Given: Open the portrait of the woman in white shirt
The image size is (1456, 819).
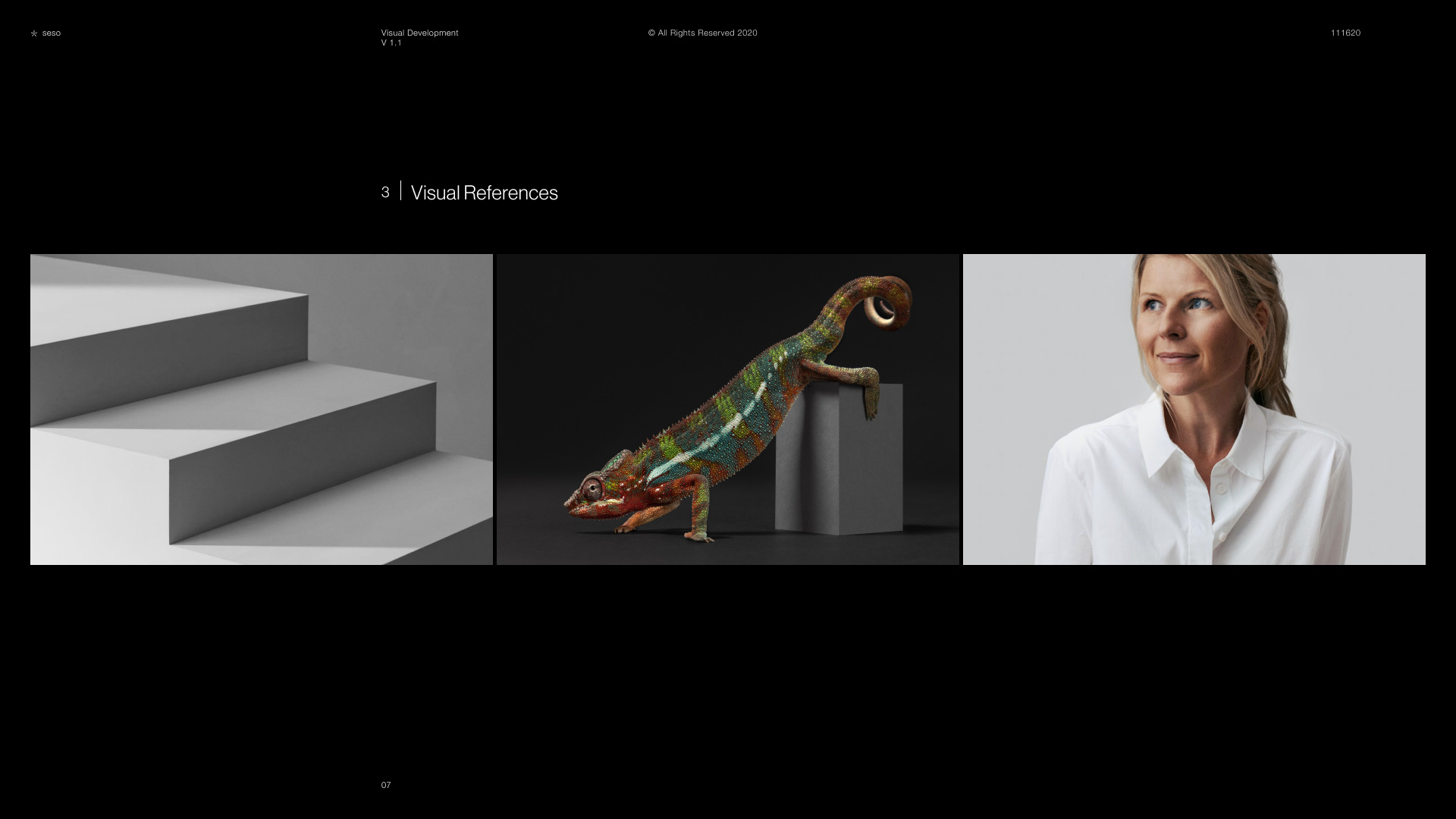Looking at the screenshot, I should pyautogui.click(x=1194, y=409).
